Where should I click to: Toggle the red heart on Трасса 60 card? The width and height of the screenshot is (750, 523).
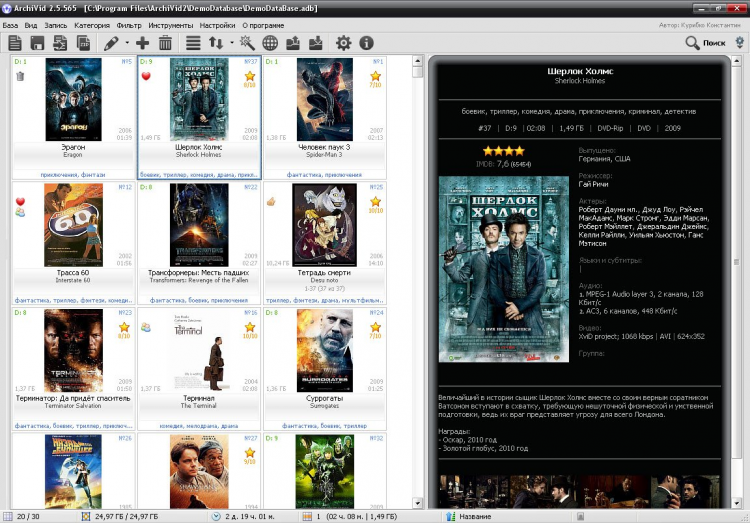point(20,201)
